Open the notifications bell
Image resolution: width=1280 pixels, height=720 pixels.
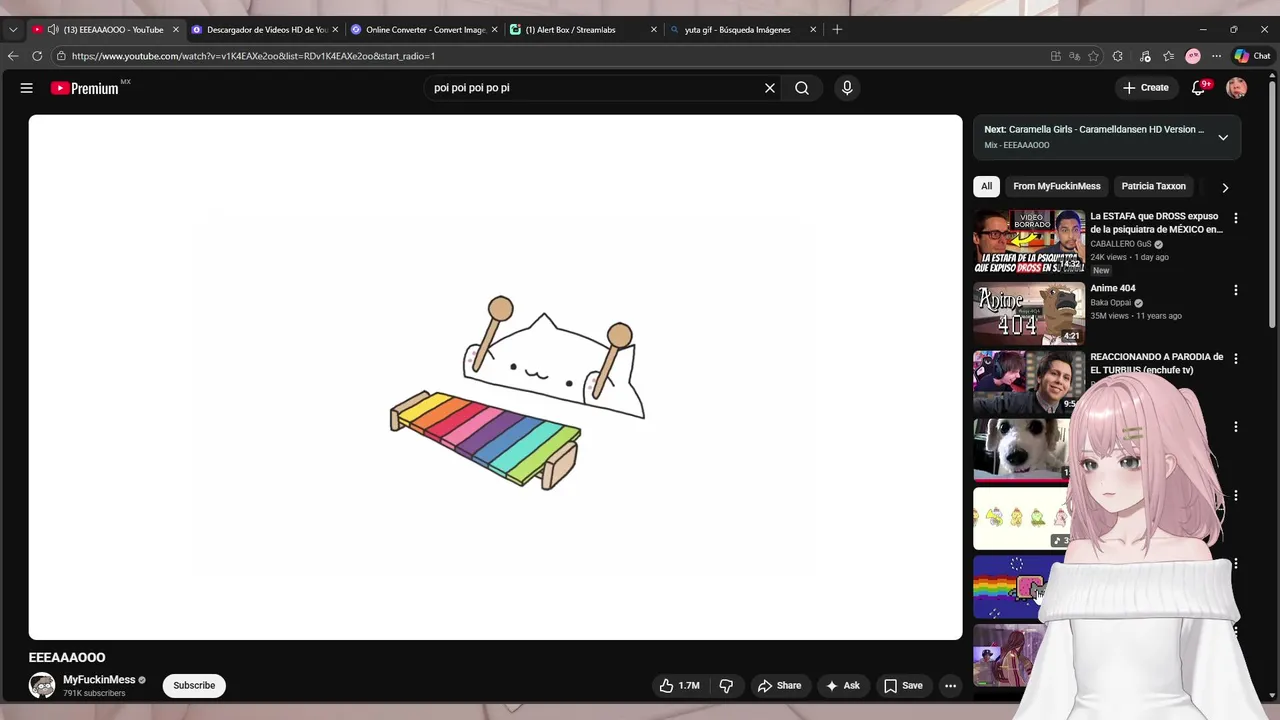[x=1198, y=88]
